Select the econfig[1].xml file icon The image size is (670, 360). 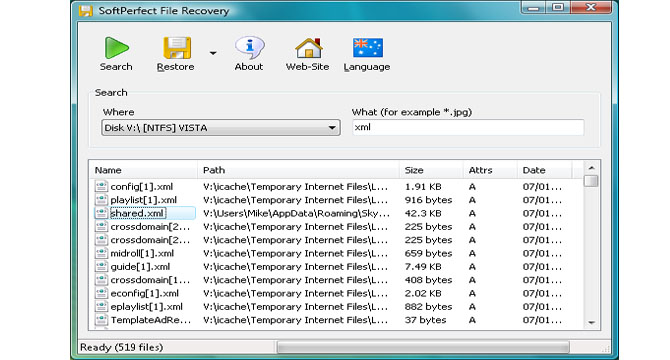[101, 293]
